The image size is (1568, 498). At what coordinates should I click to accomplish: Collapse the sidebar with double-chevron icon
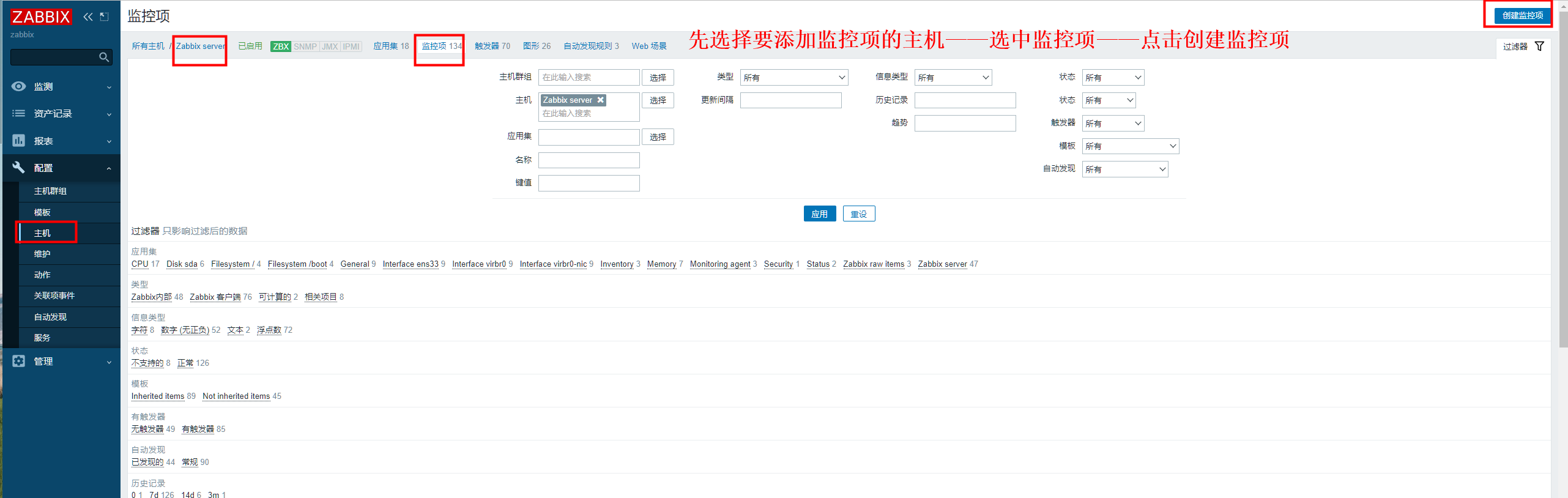click(x=88, y=17)
